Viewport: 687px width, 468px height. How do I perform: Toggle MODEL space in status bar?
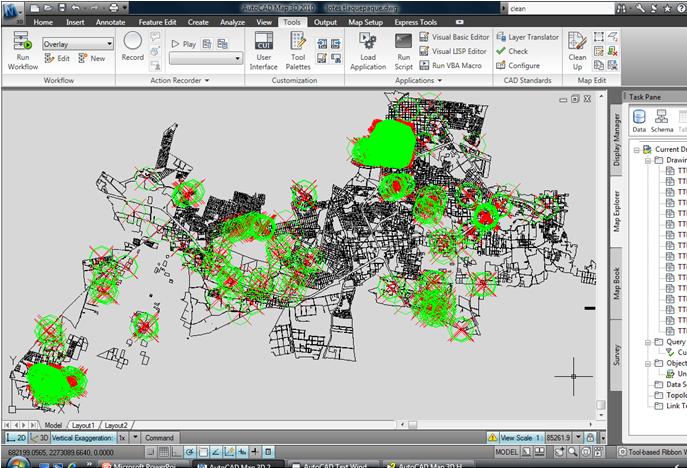pos(506,452)
